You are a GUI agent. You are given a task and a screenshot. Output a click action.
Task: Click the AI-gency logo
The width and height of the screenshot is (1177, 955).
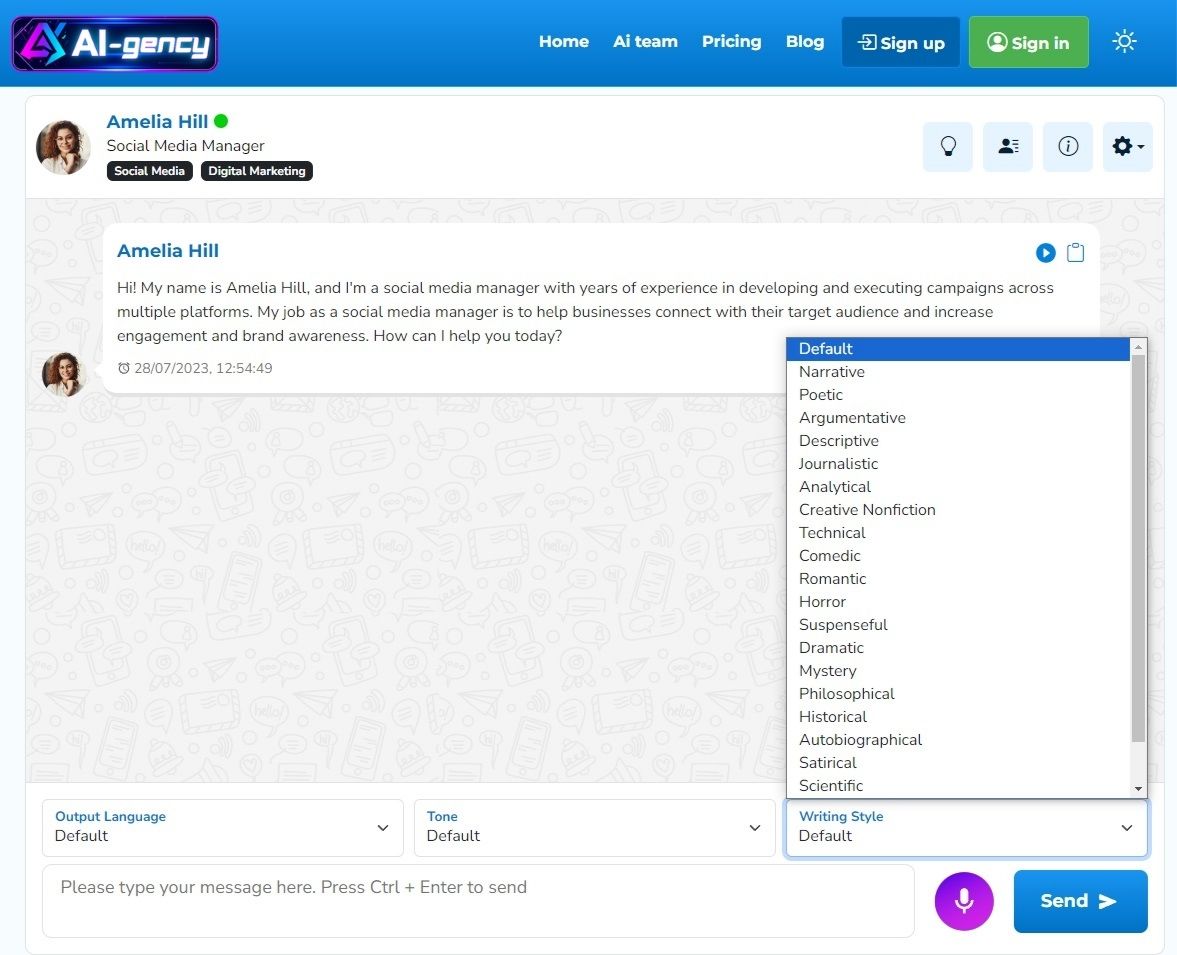point(114,43)
